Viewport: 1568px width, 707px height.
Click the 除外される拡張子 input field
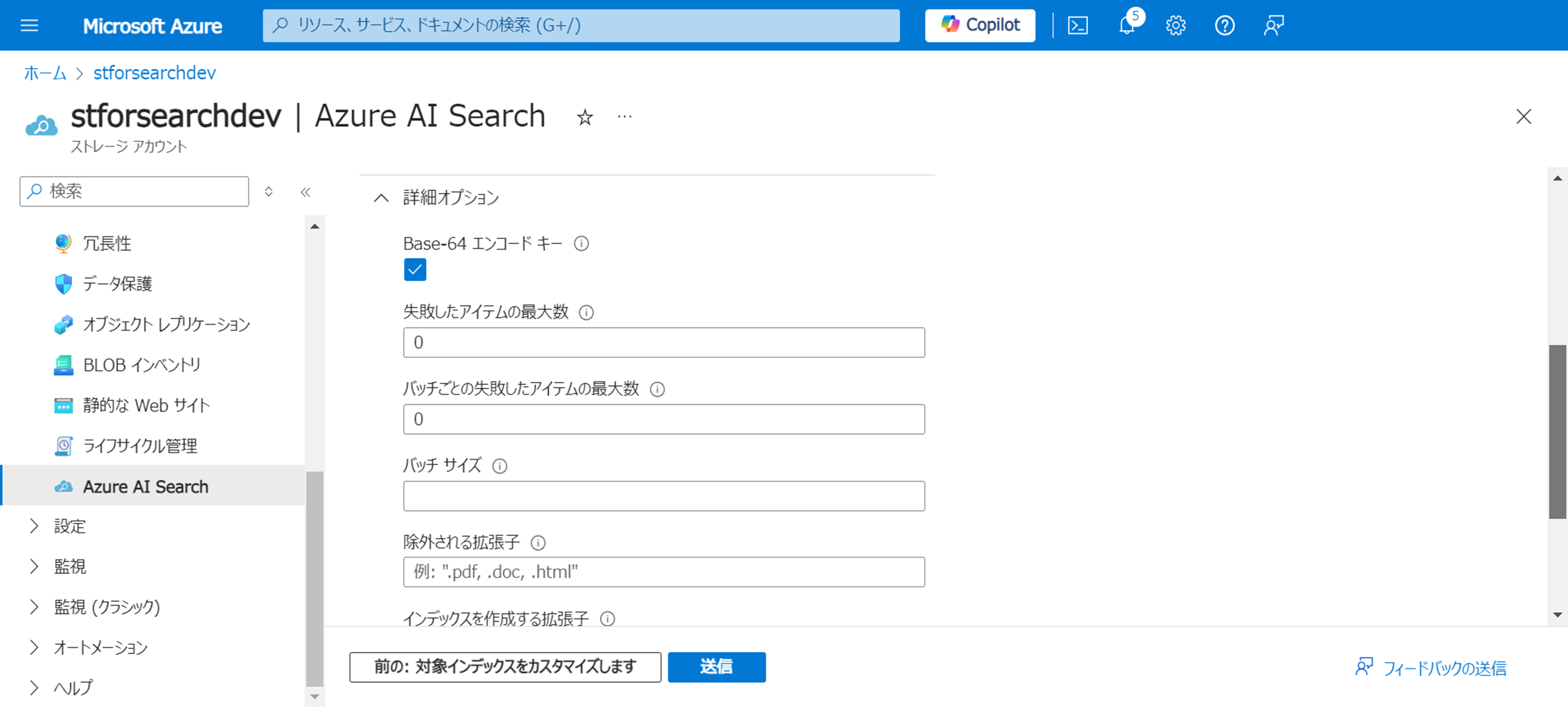tap(663, 572)
